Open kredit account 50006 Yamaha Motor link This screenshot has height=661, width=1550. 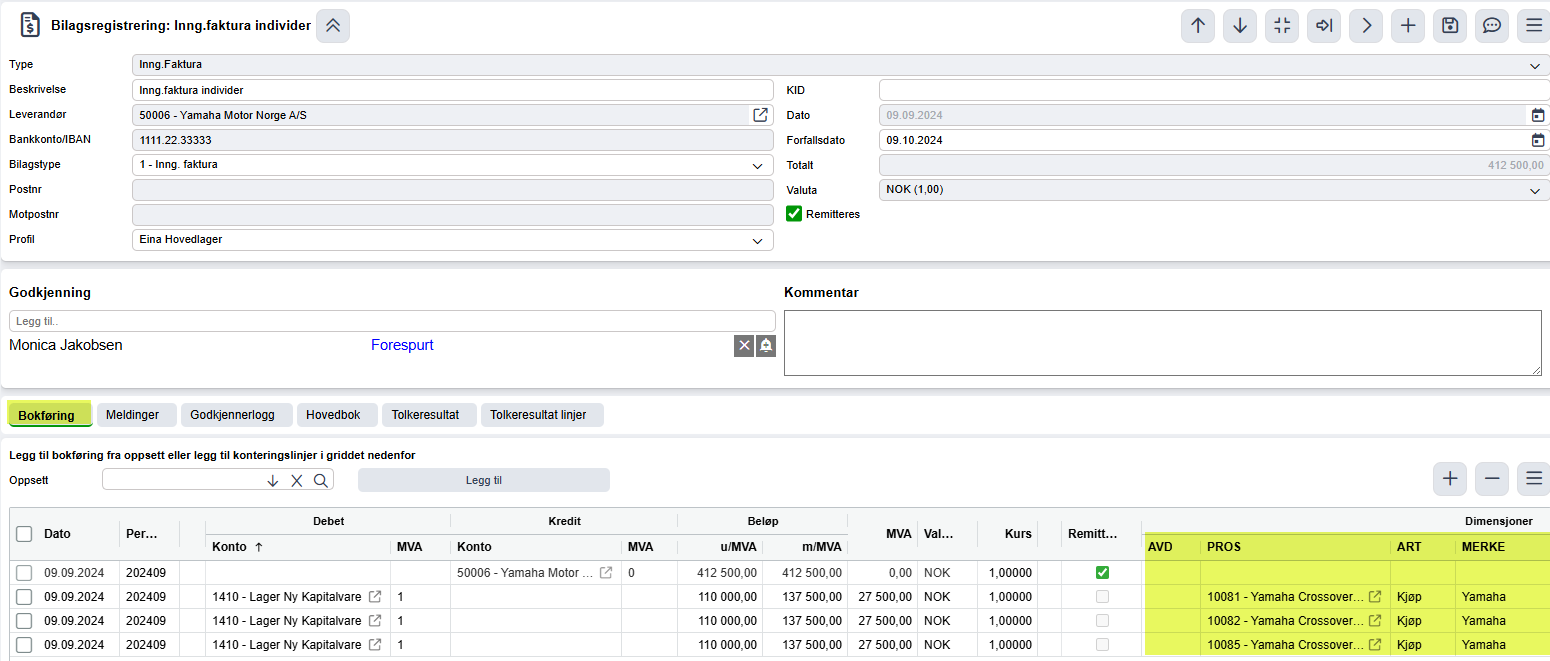coord(605,573)
